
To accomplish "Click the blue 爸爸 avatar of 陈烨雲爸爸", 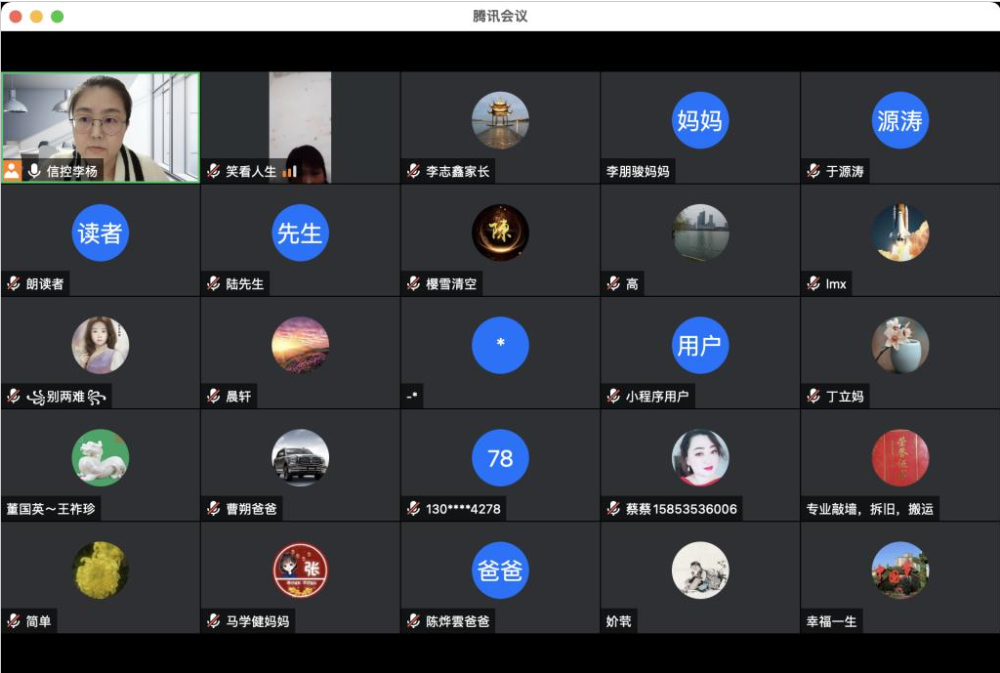I will coord(500,570).
